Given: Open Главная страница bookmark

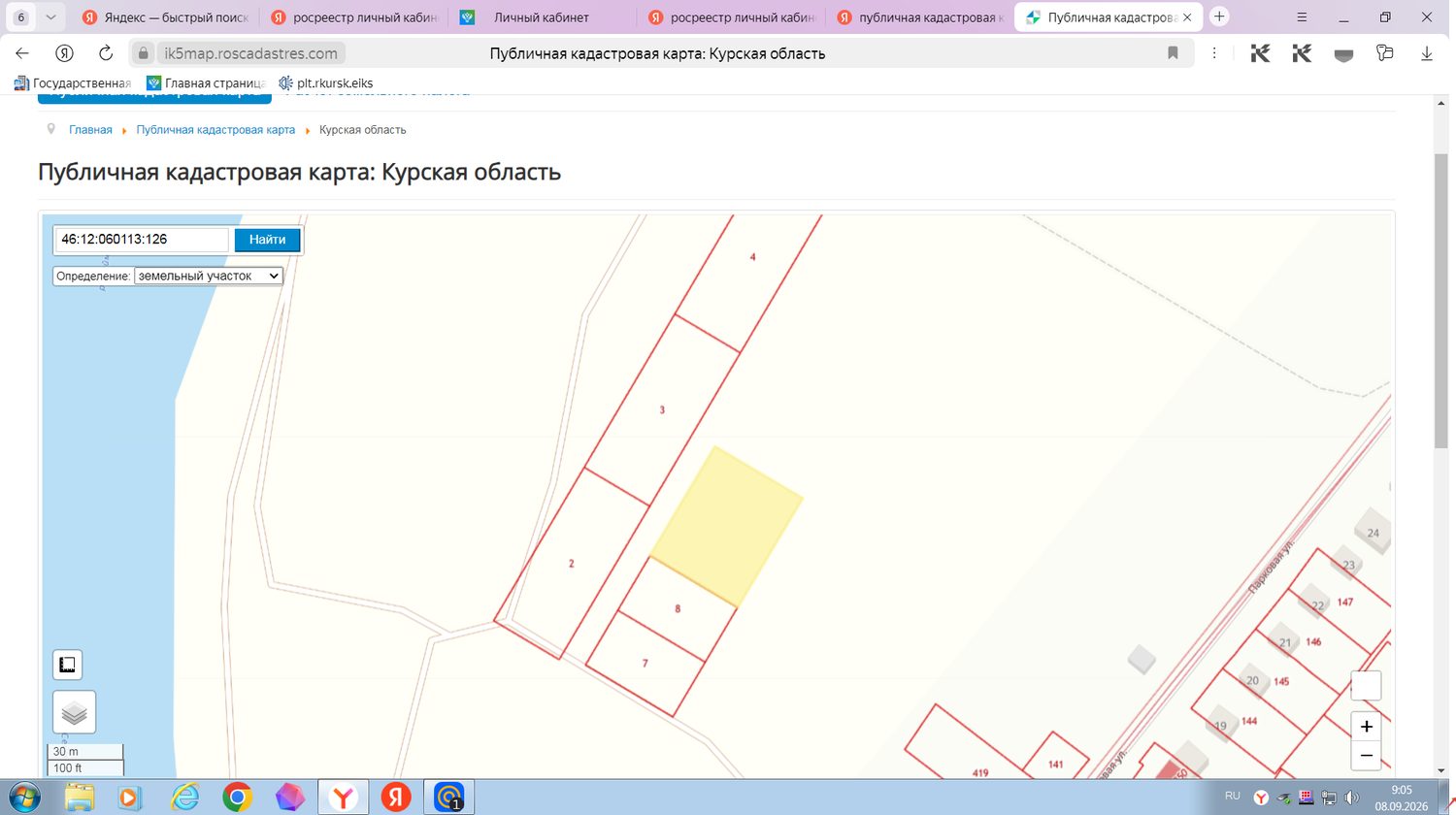Looking at the screenshot, I should (x=206, y=83).
